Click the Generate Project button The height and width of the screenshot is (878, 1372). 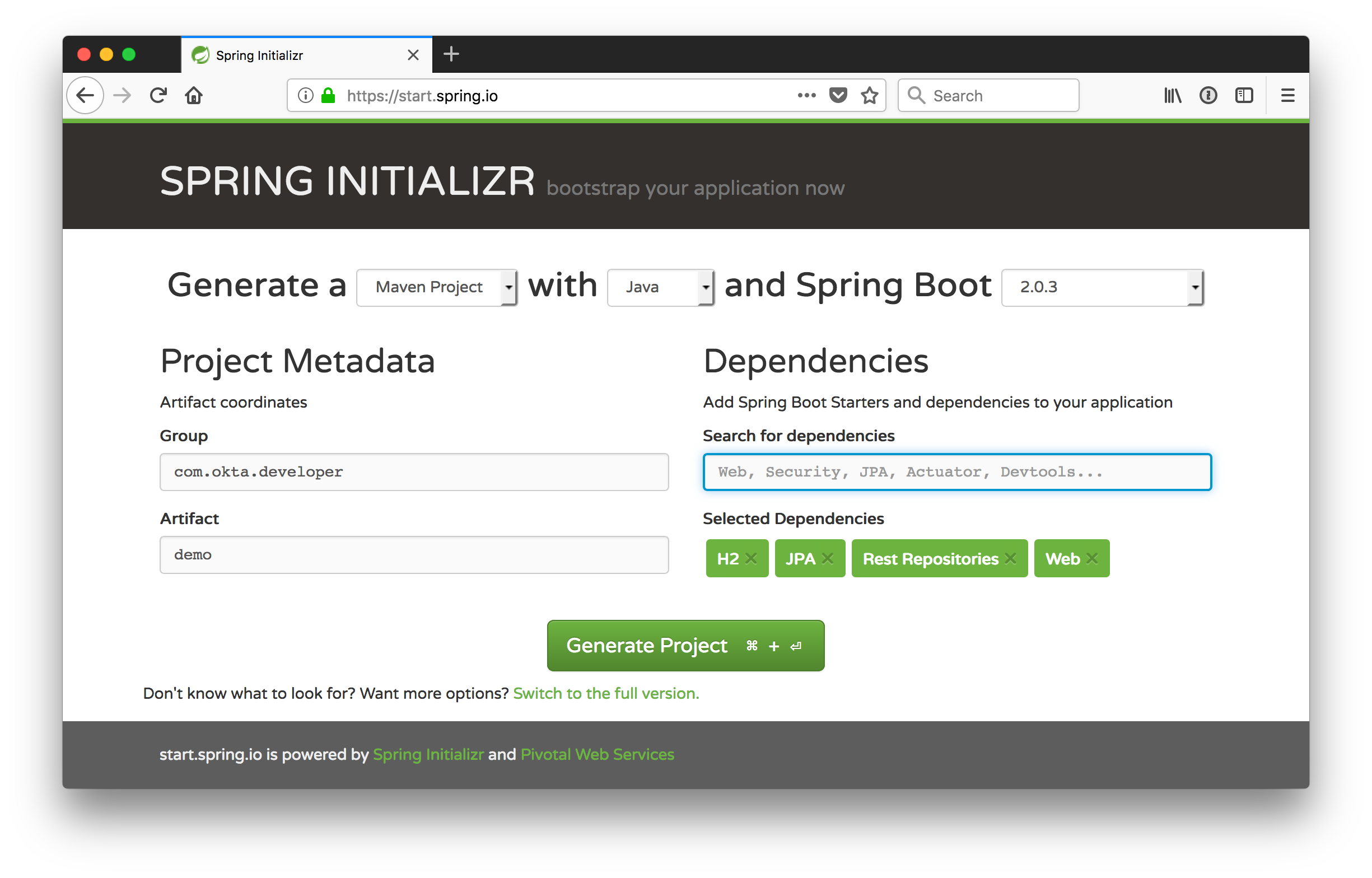click(x=685, y=646)
